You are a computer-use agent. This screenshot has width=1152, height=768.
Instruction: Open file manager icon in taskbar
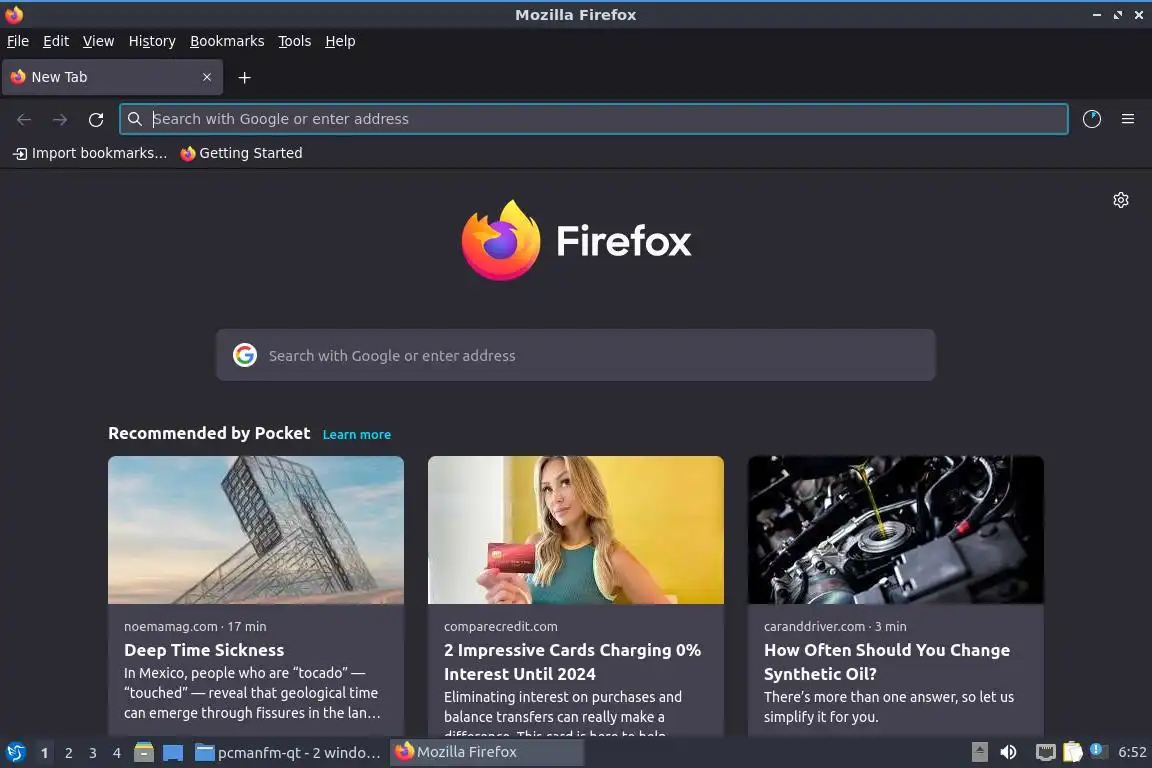click(x=144, y=753)
